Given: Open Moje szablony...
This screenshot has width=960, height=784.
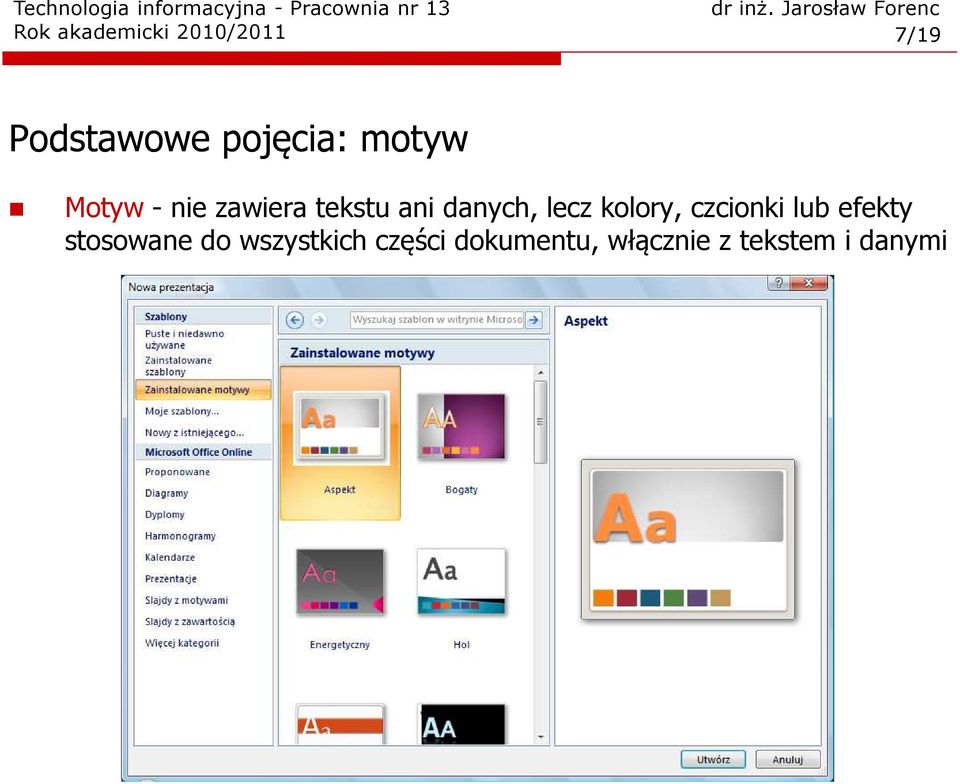Looking at the screenshot, I should pos(182,411).
